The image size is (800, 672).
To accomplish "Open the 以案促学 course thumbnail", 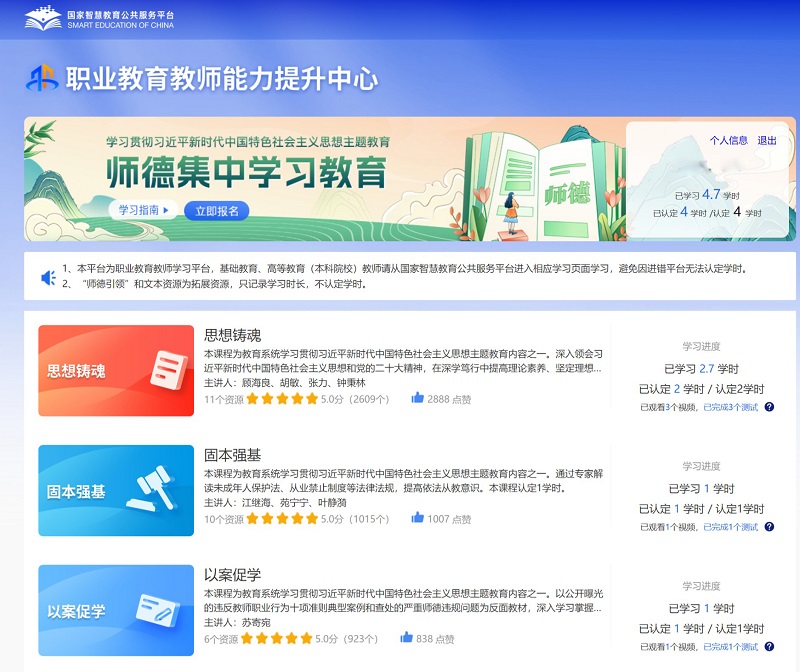I will point(116,610).
